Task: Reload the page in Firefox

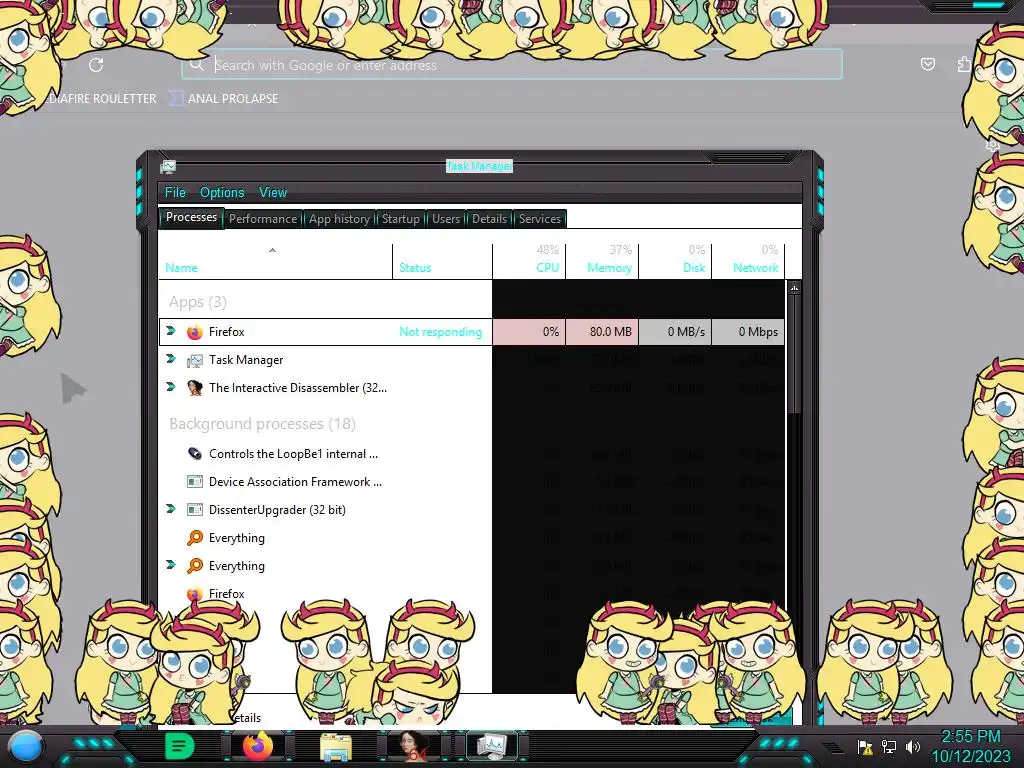Action: coord(96,65)
